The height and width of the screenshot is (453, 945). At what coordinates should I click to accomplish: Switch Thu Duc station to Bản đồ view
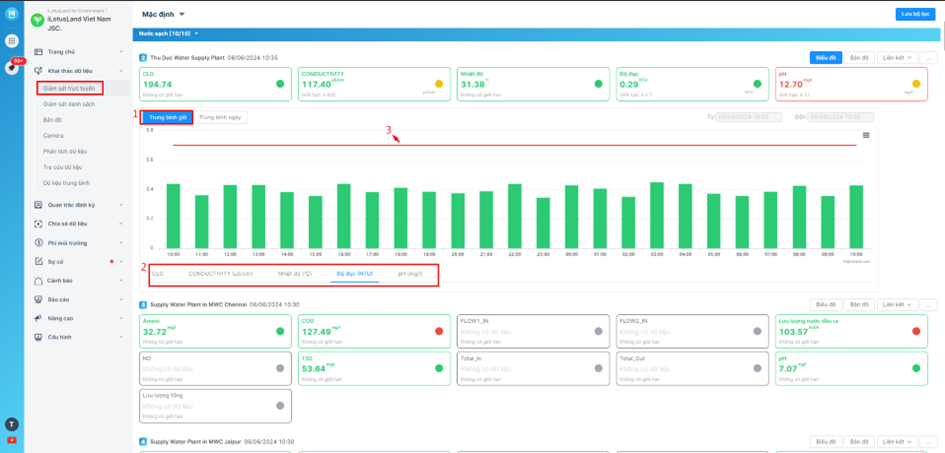click(x=859, y=58)
